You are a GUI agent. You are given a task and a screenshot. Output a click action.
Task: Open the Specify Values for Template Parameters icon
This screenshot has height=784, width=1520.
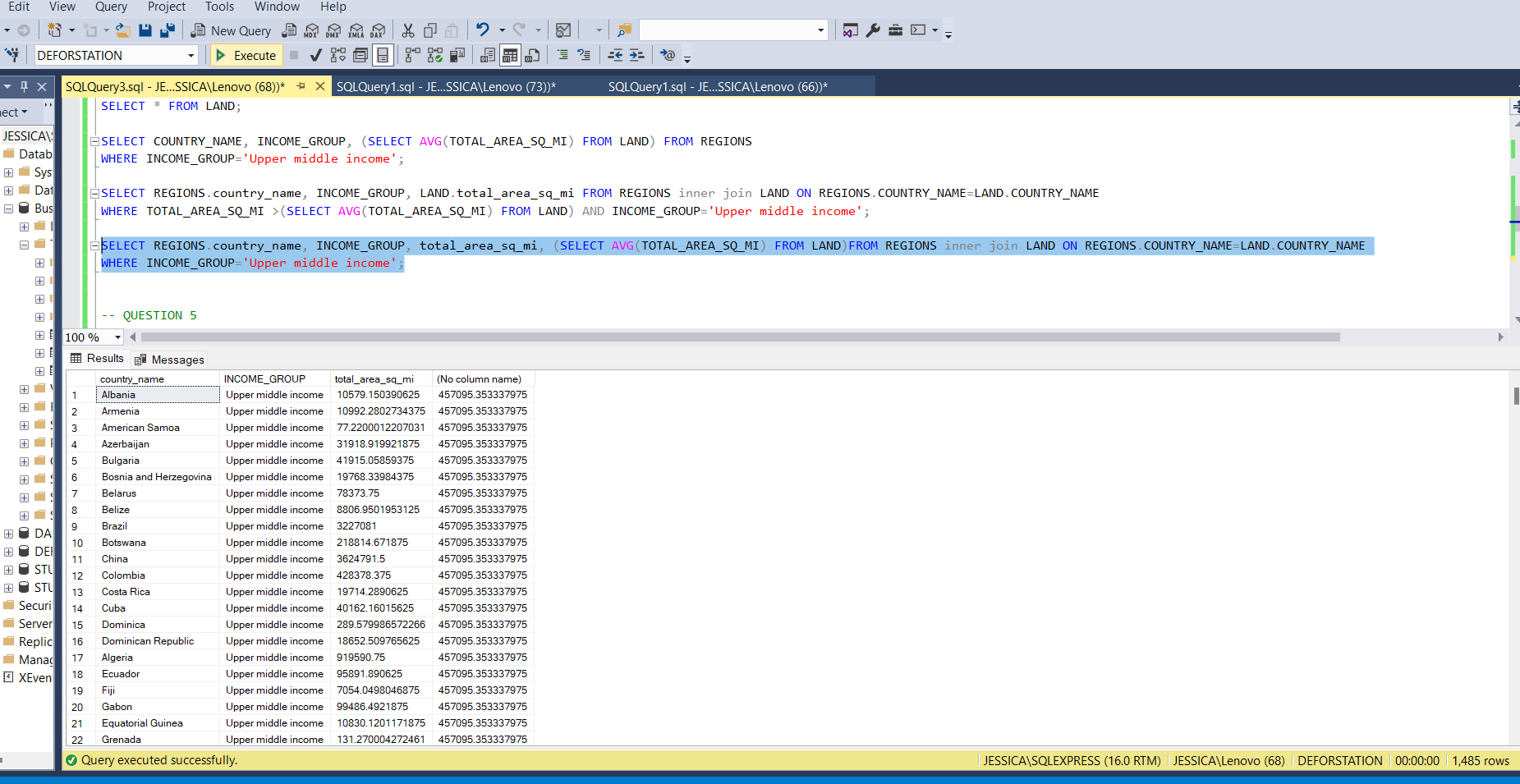click(668, 55)
